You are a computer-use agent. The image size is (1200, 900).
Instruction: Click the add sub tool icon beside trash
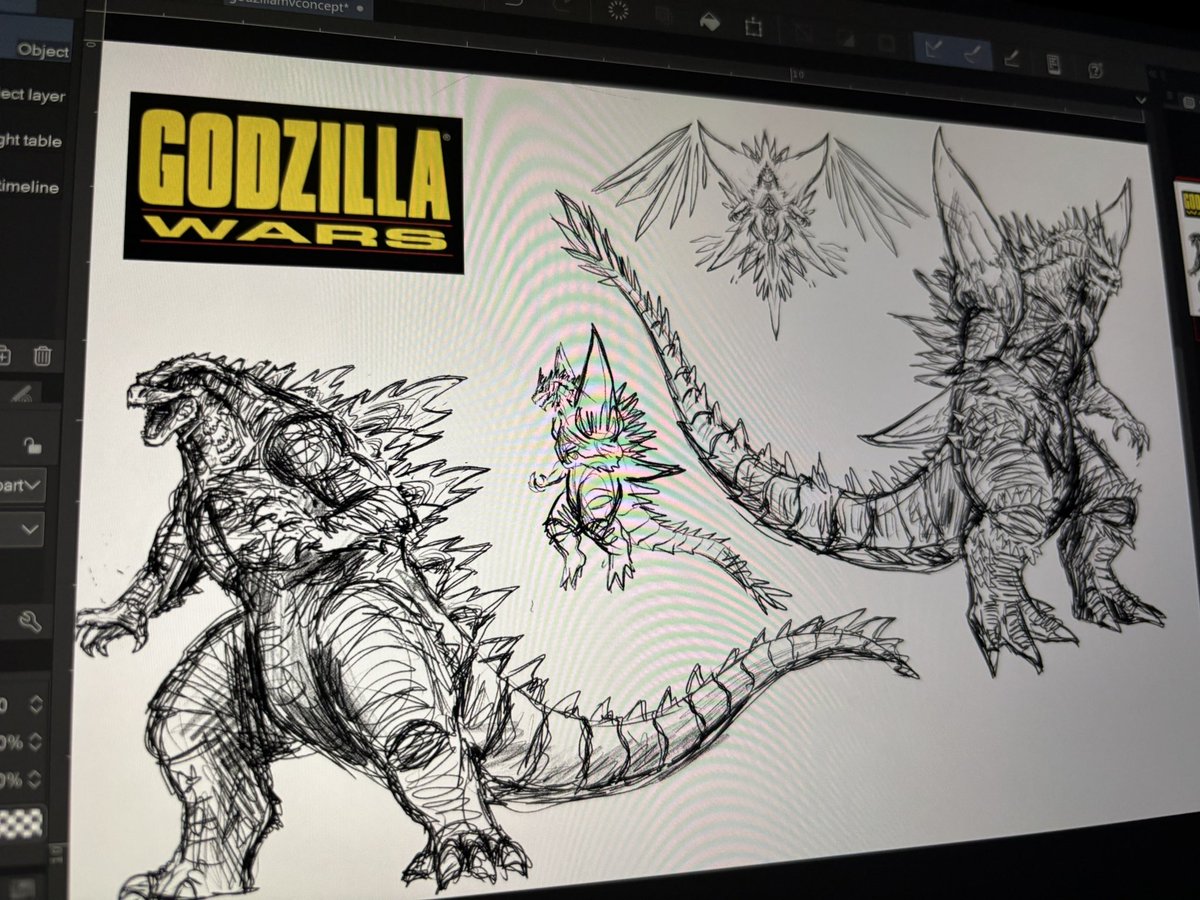[x=5, y=354]
